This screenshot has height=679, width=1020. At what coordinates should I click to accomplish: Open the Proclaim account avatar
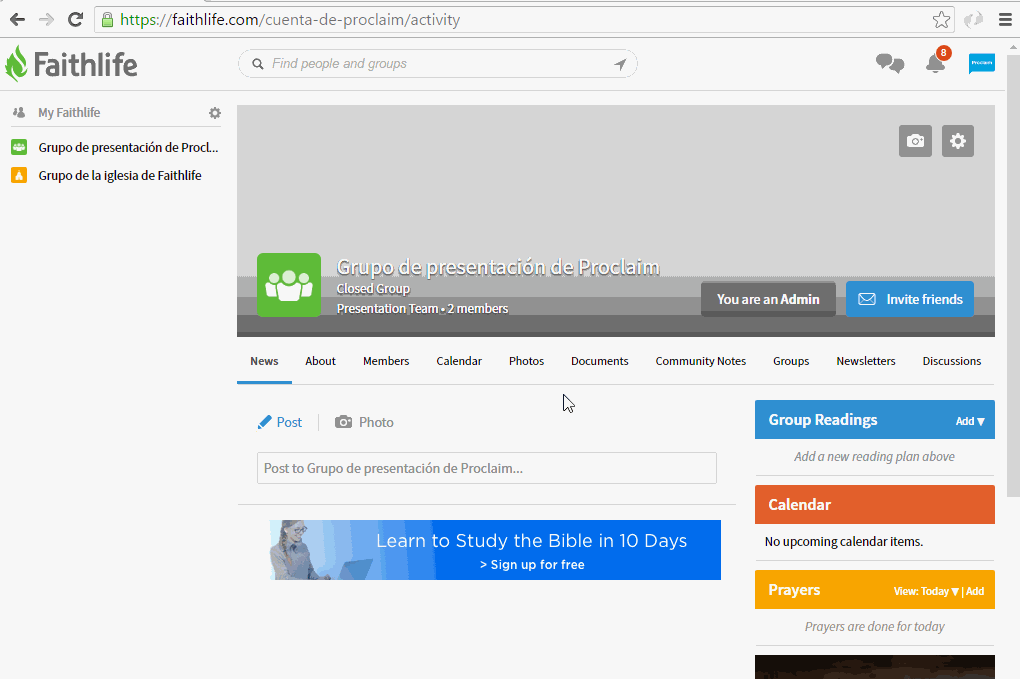(982, 63)
